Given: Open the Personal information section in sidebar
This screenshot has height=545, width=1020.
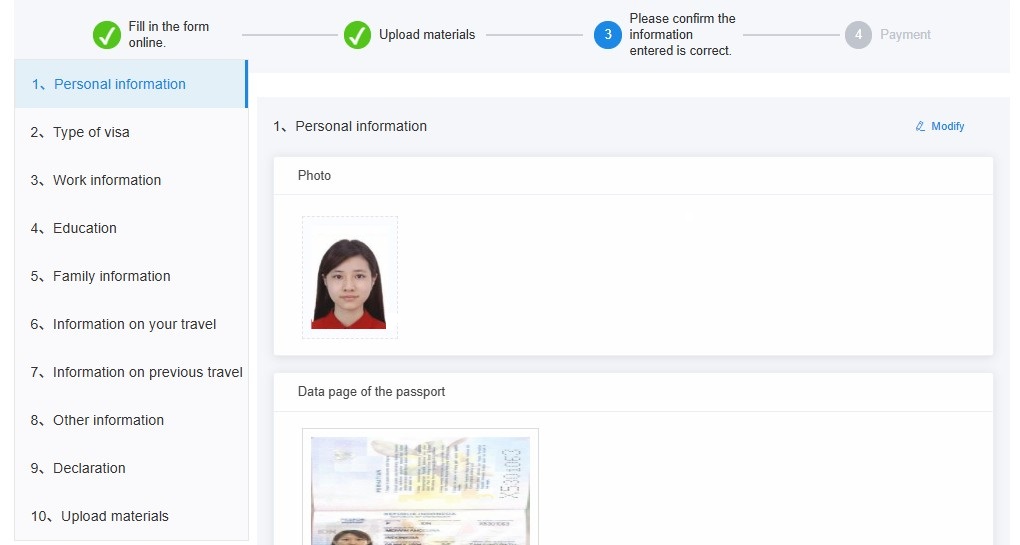Looking at the screenshot, I should point(119,84).
